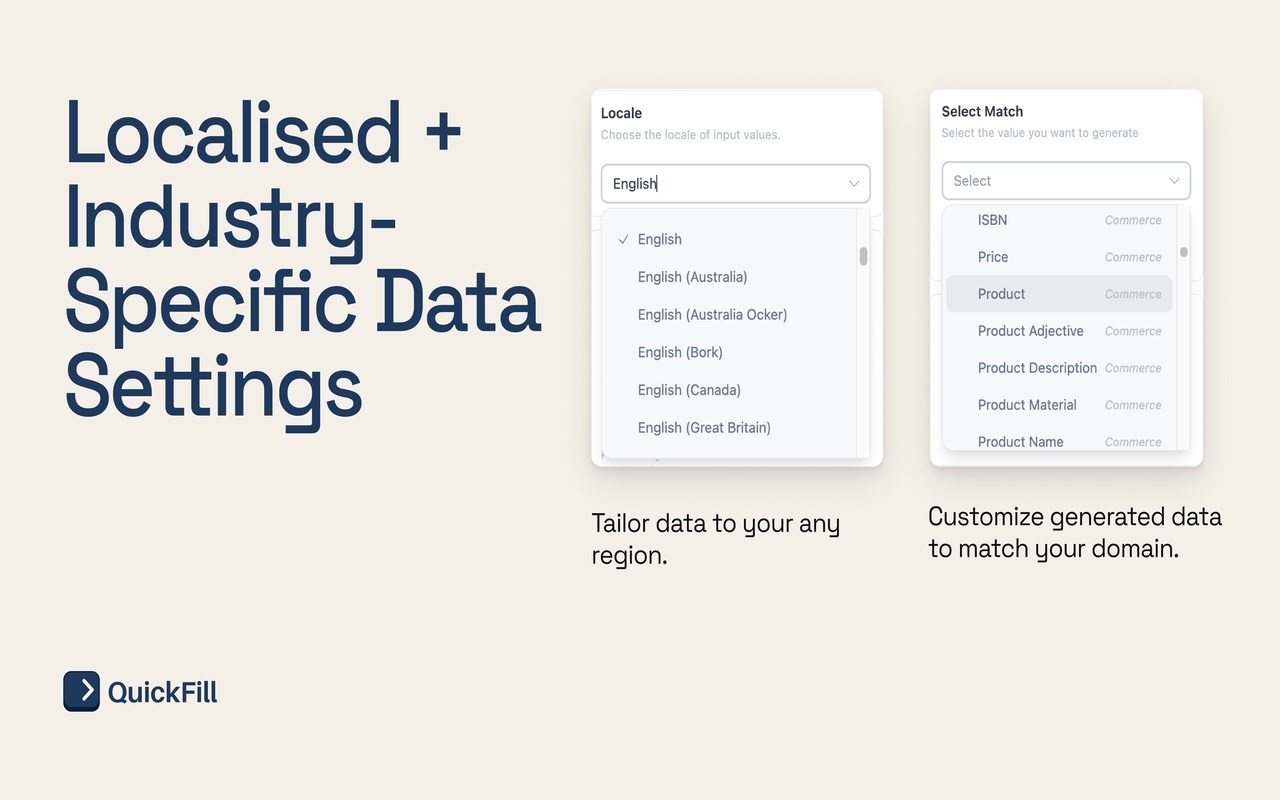Choose Price from Commerce options
This screenshot has height=800, width=1280.
[x=993, y=257]
